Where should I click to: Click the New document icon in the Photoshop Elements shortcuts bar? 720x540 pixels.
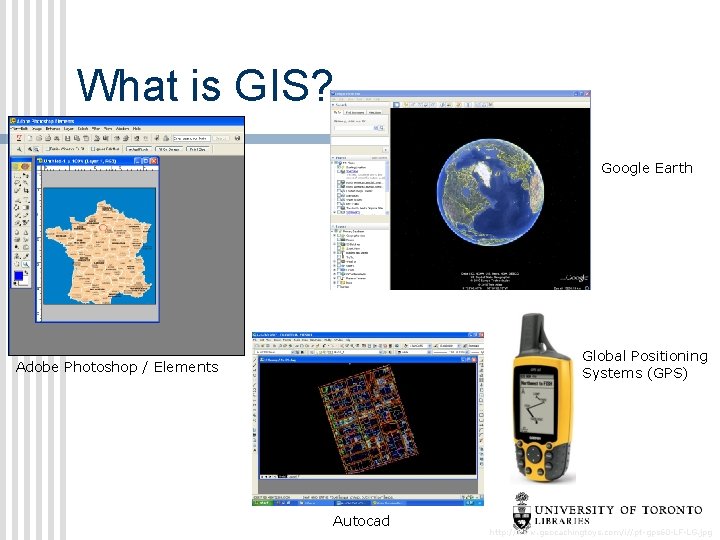tap(30, 138)
